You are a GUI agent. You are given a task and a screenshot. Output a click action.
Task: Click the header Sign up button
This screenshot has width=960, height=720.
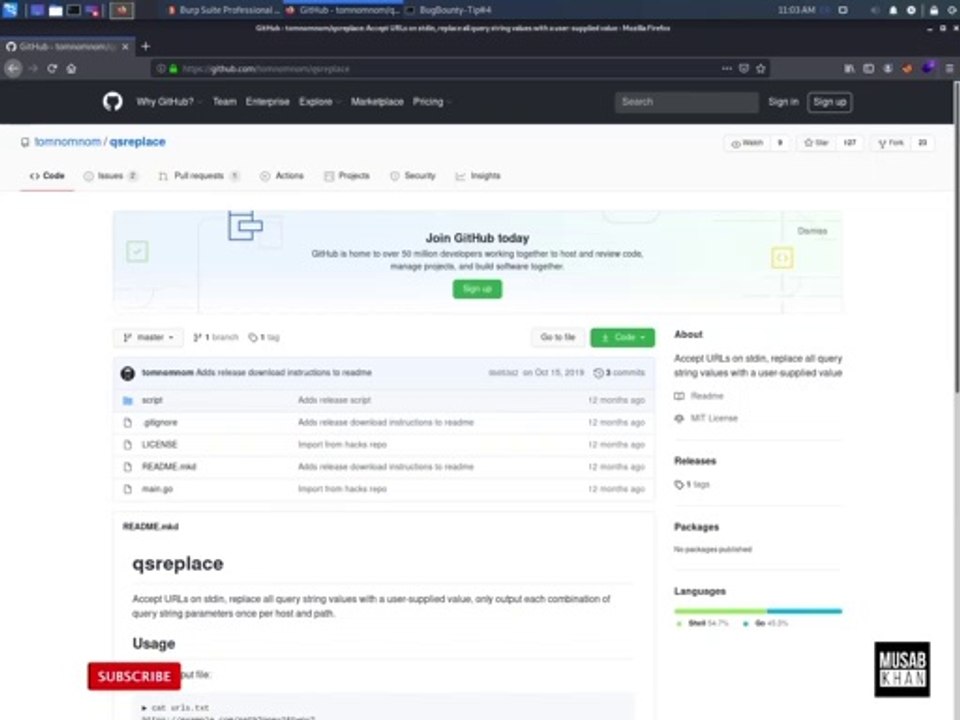pyautogui.click(x=830, y=102)
